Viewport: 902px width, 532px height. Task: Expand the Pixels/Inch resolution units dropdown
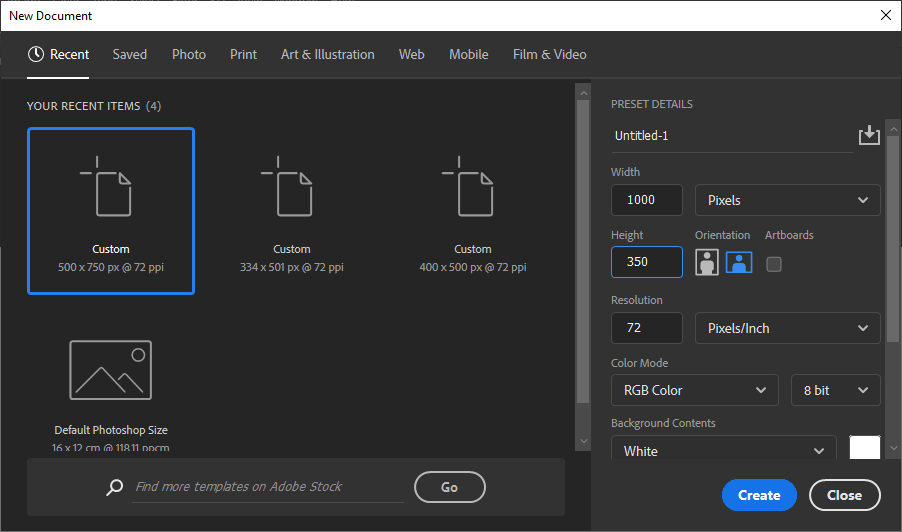[x=787, y=328]
